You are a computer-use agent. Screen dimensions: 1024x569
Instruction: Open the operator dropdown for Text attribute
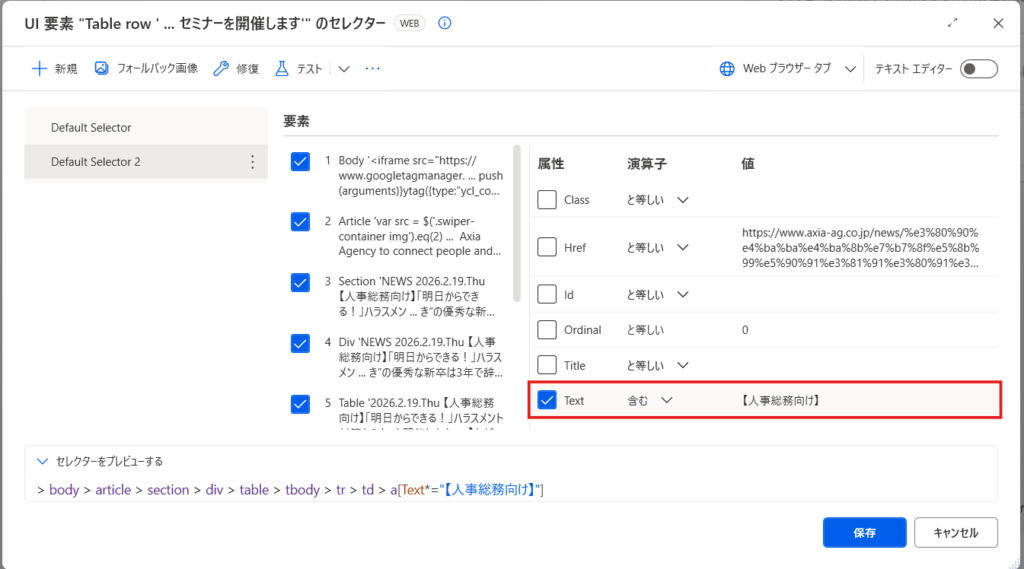(x=666, y=400)
